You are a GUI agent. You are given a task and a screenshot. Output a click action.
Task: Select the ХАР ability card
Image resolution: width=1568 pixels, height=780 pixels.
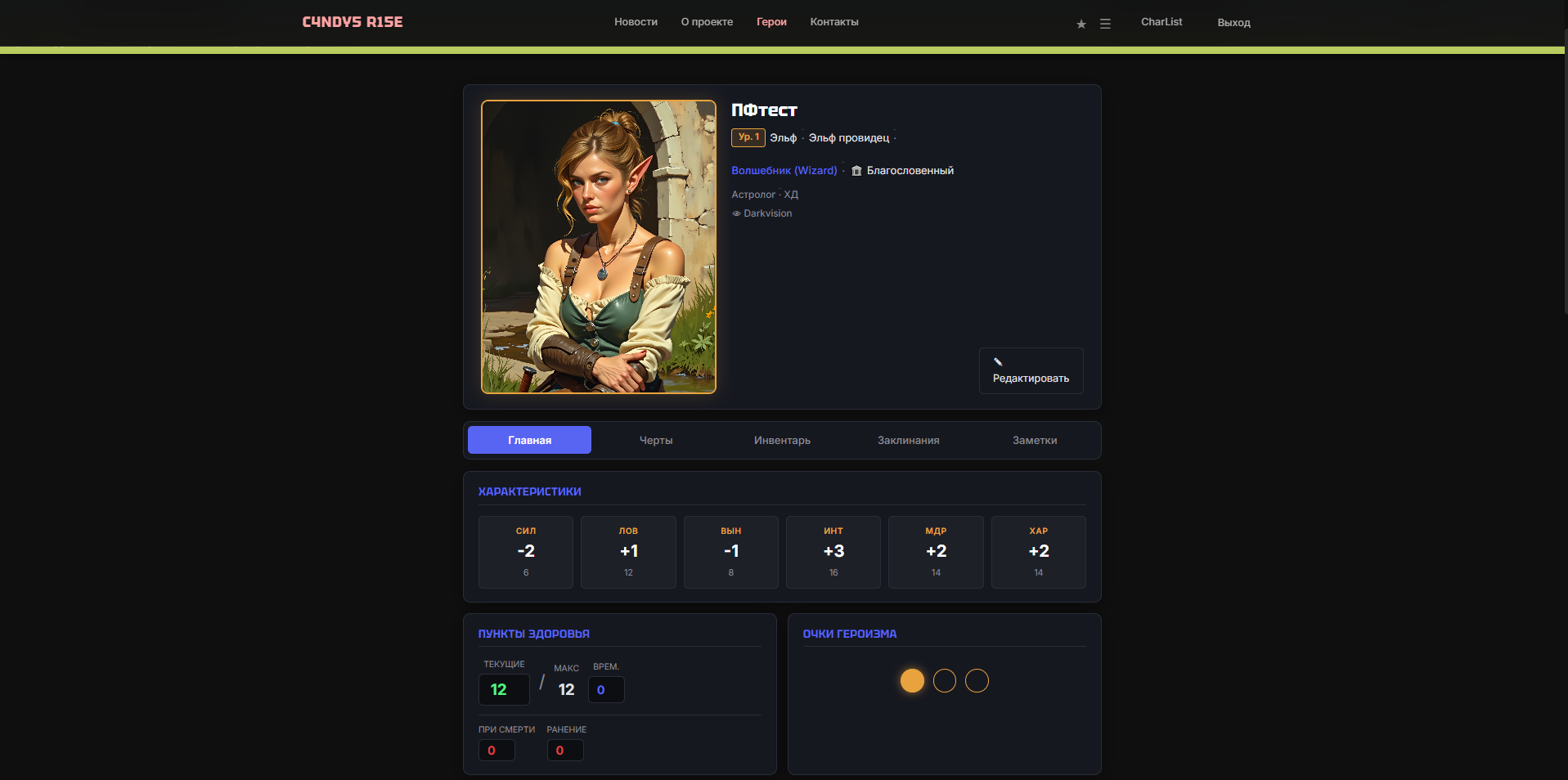(1039, 552)
